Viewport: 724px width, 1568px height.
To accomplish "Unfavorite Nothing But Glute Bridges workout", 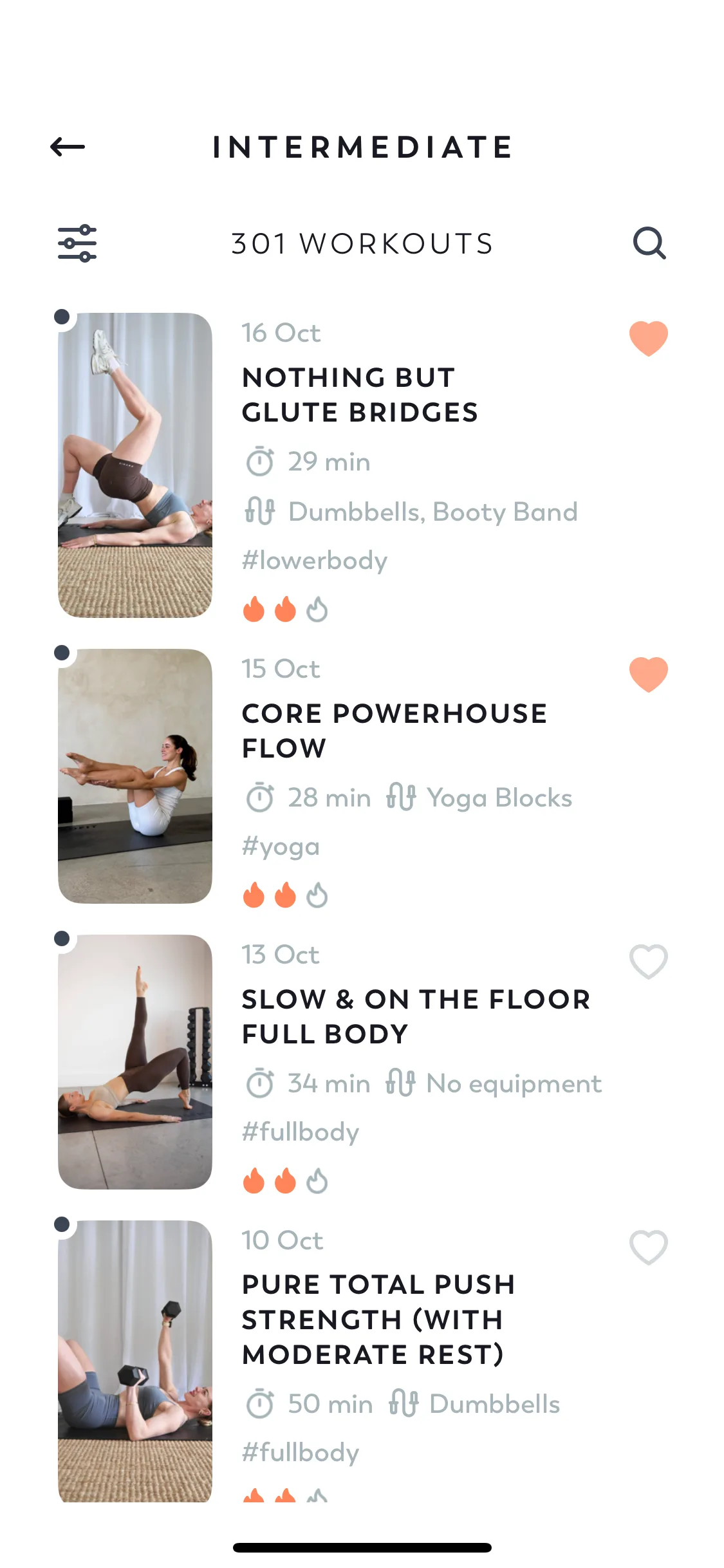I will (648, 338).
